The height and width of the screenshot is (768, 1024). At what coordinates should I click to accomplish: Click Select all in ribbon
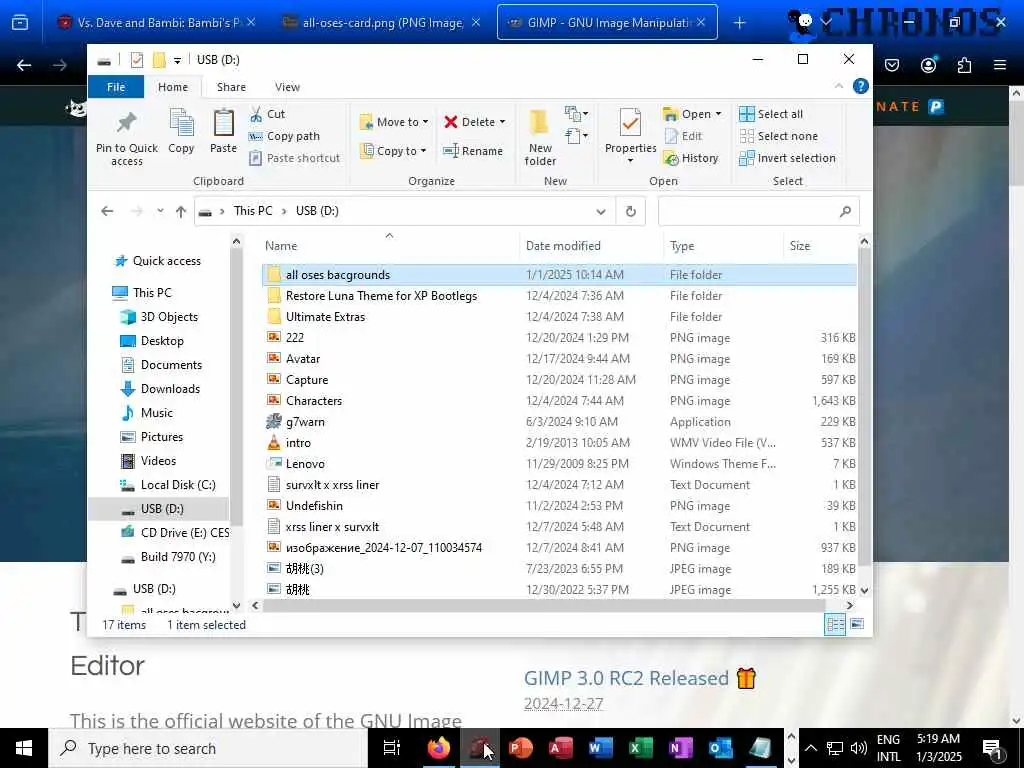pos(771,114)
